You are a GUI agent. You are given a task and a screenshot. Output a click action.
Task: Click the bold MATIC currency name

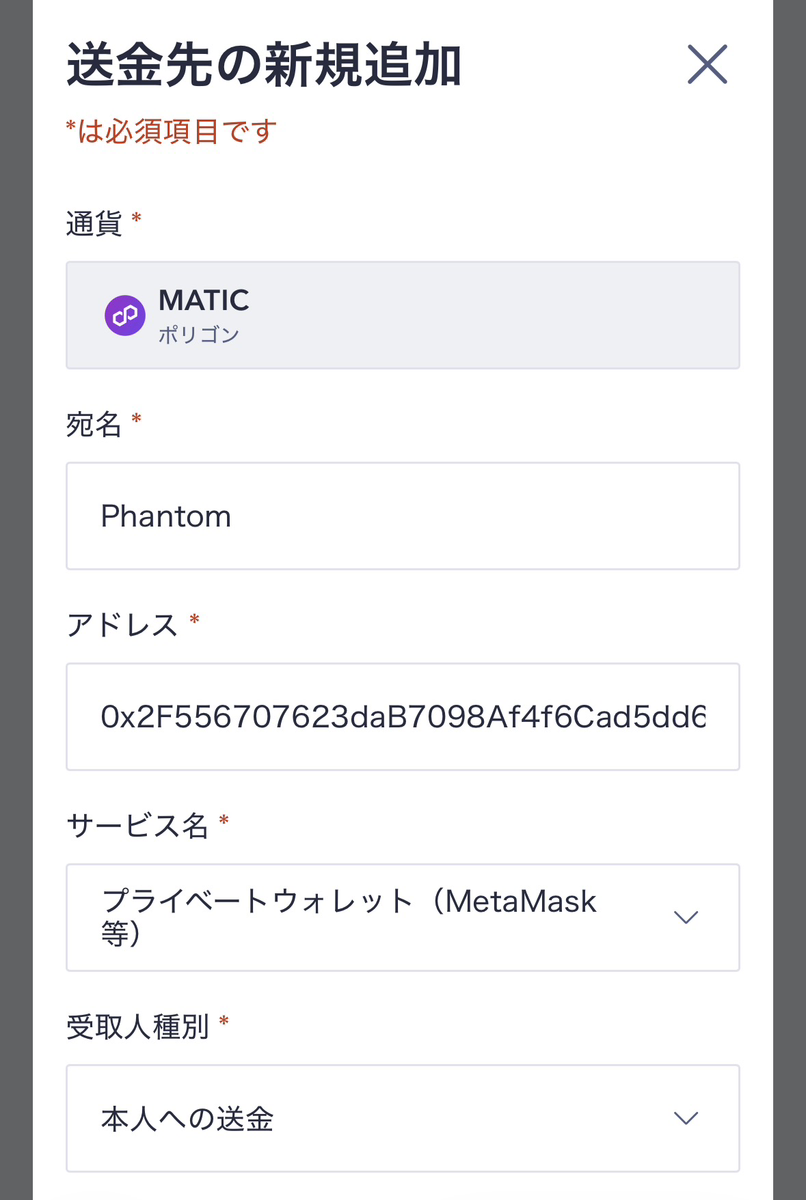point(204,300)
